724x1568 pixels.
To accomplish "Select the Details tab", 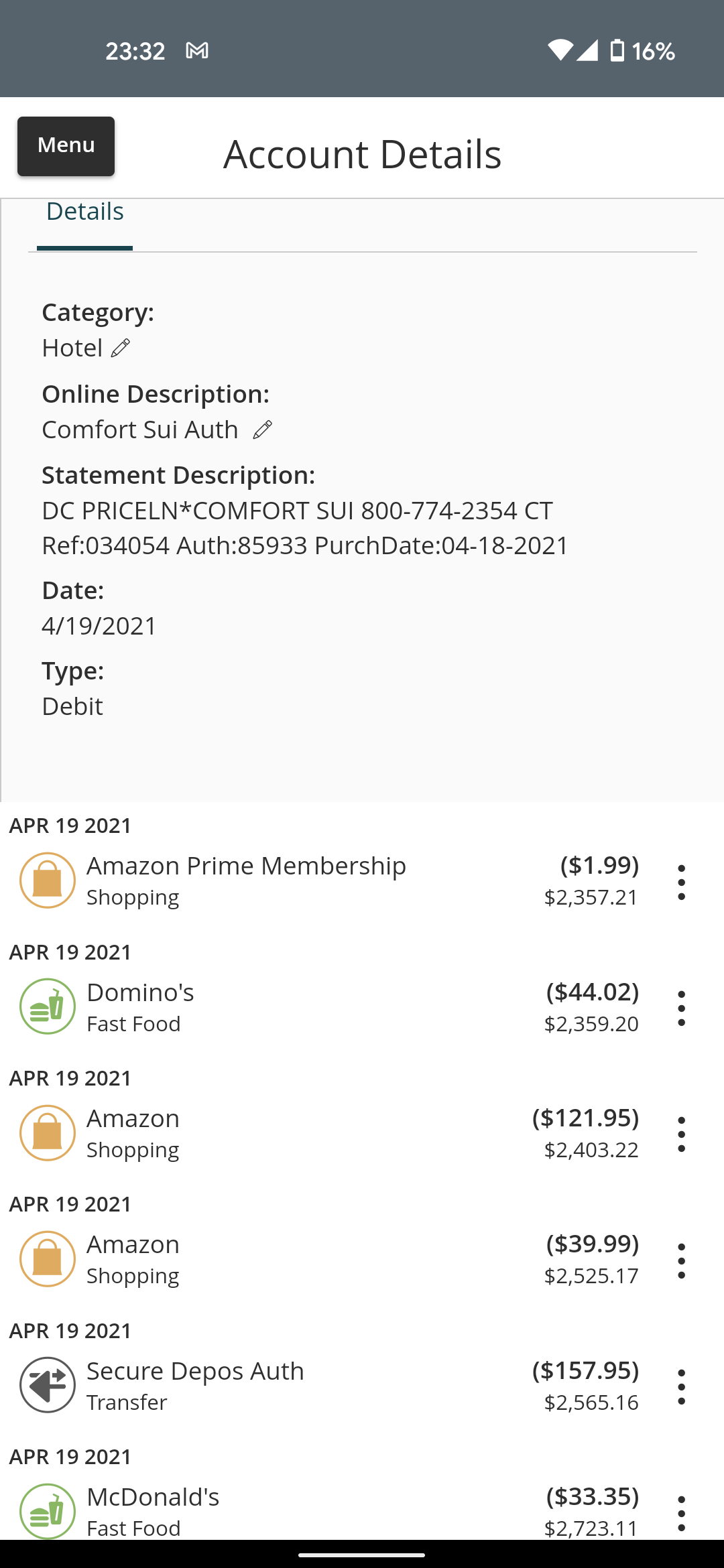I will pos(84,212).
